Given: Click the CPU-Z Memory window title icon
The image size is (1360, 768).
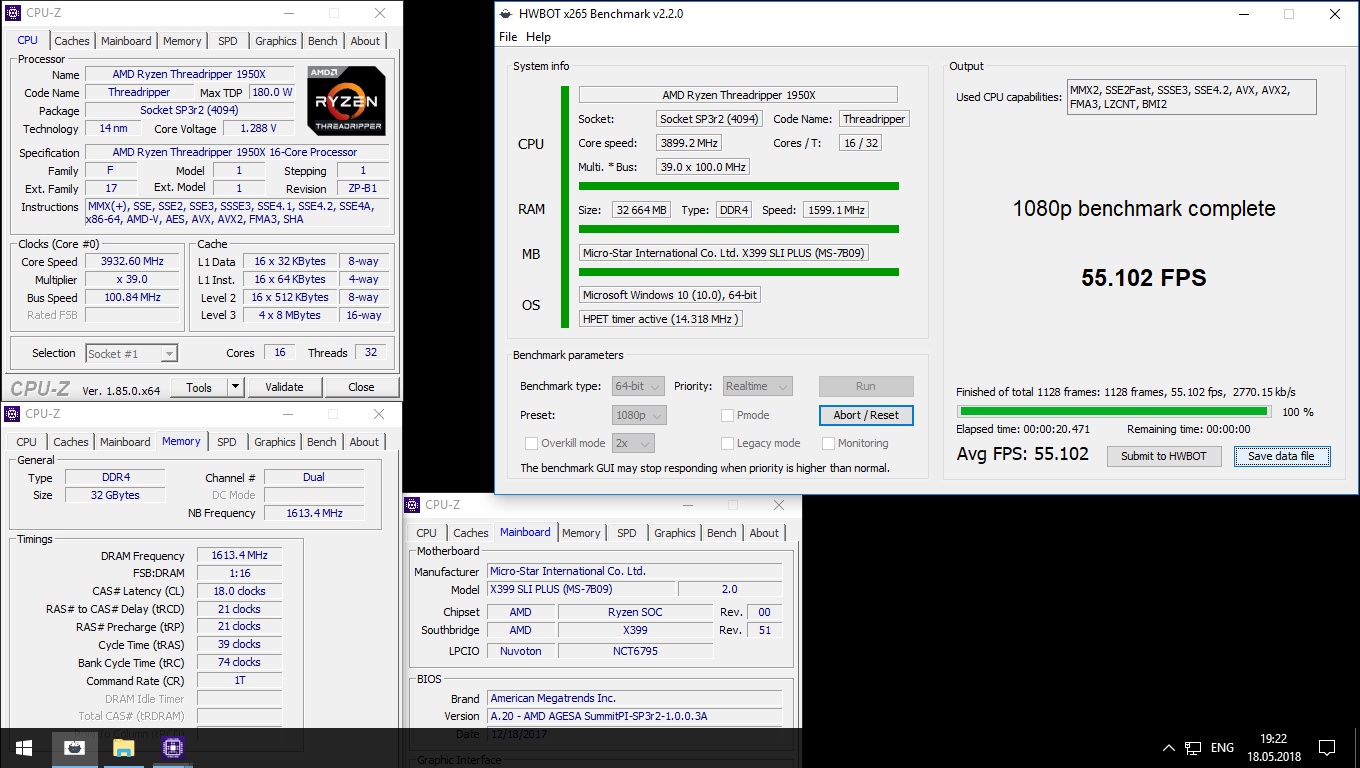Looking at the screenshot, I should coord(13,414).
